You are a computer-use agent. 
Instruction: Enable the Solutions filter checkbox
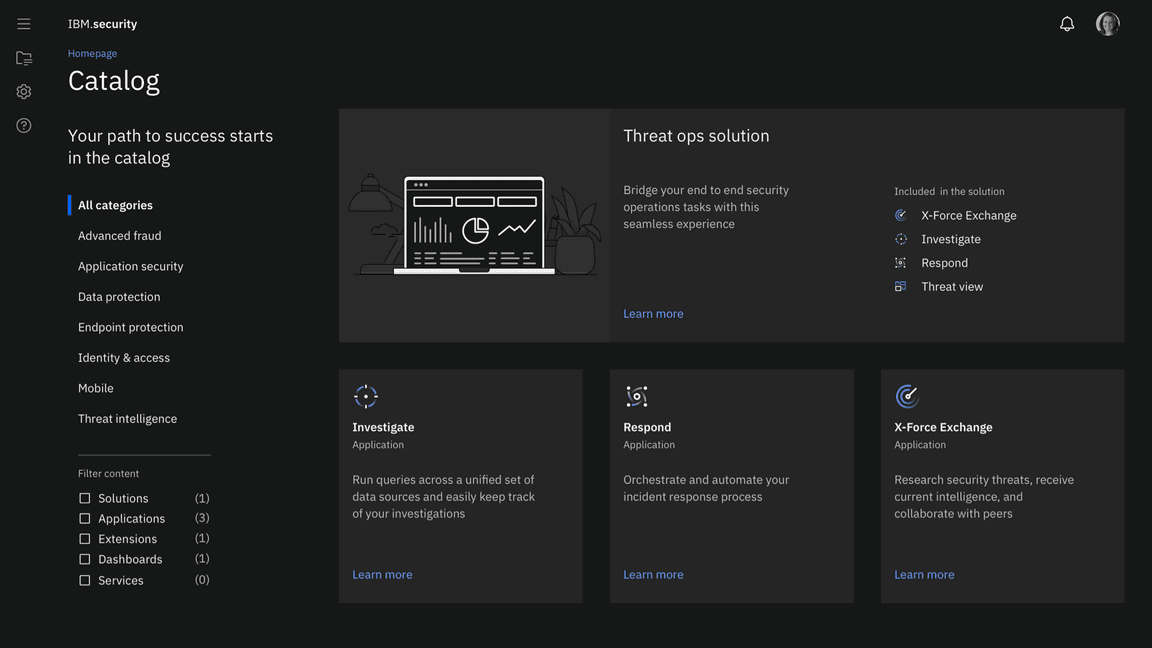pos(84,497)
